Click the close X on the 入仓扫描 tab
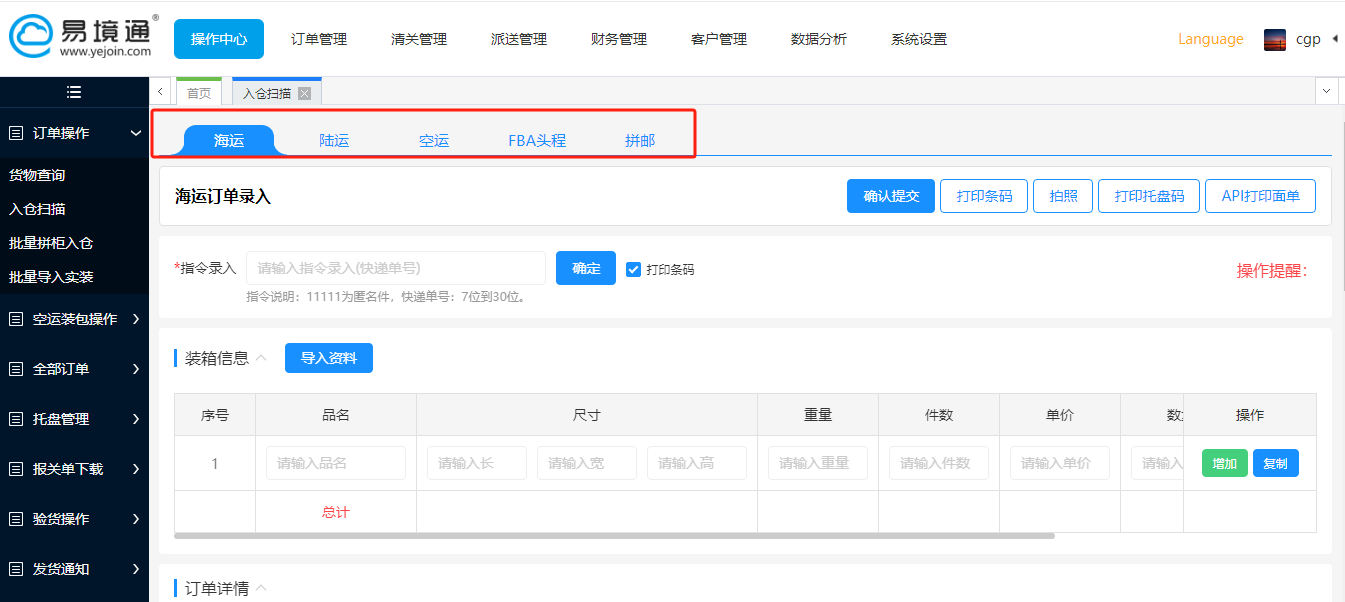The image size is (1345, 602). coord(304,90)
